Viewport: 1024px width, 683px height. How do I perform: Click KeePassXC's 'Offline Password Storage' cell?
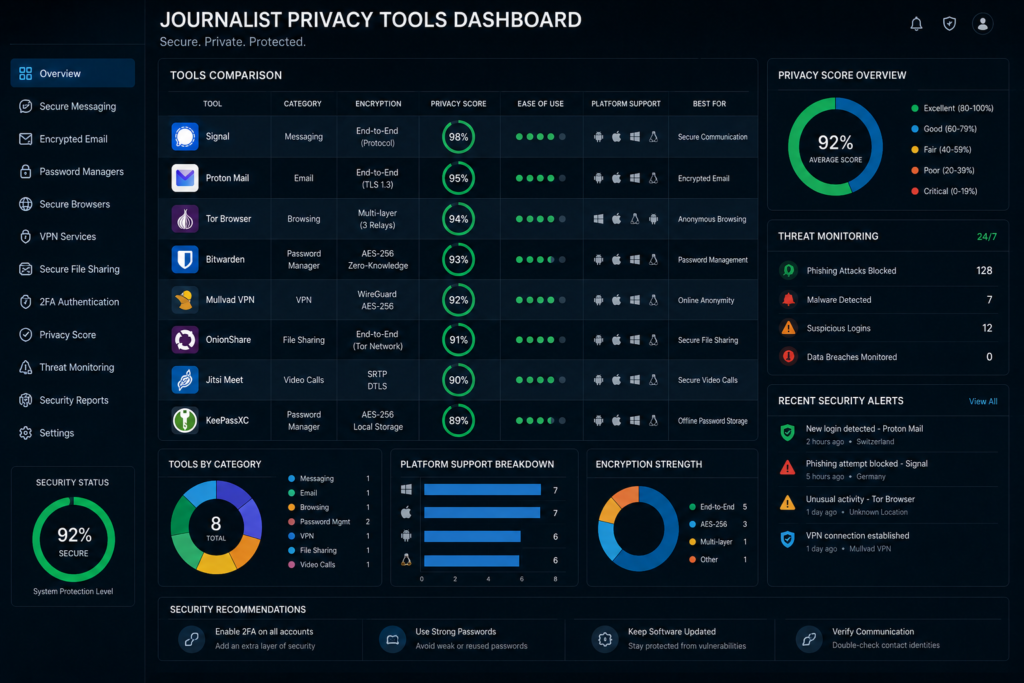pyautogui.click(x=712, y=421)
